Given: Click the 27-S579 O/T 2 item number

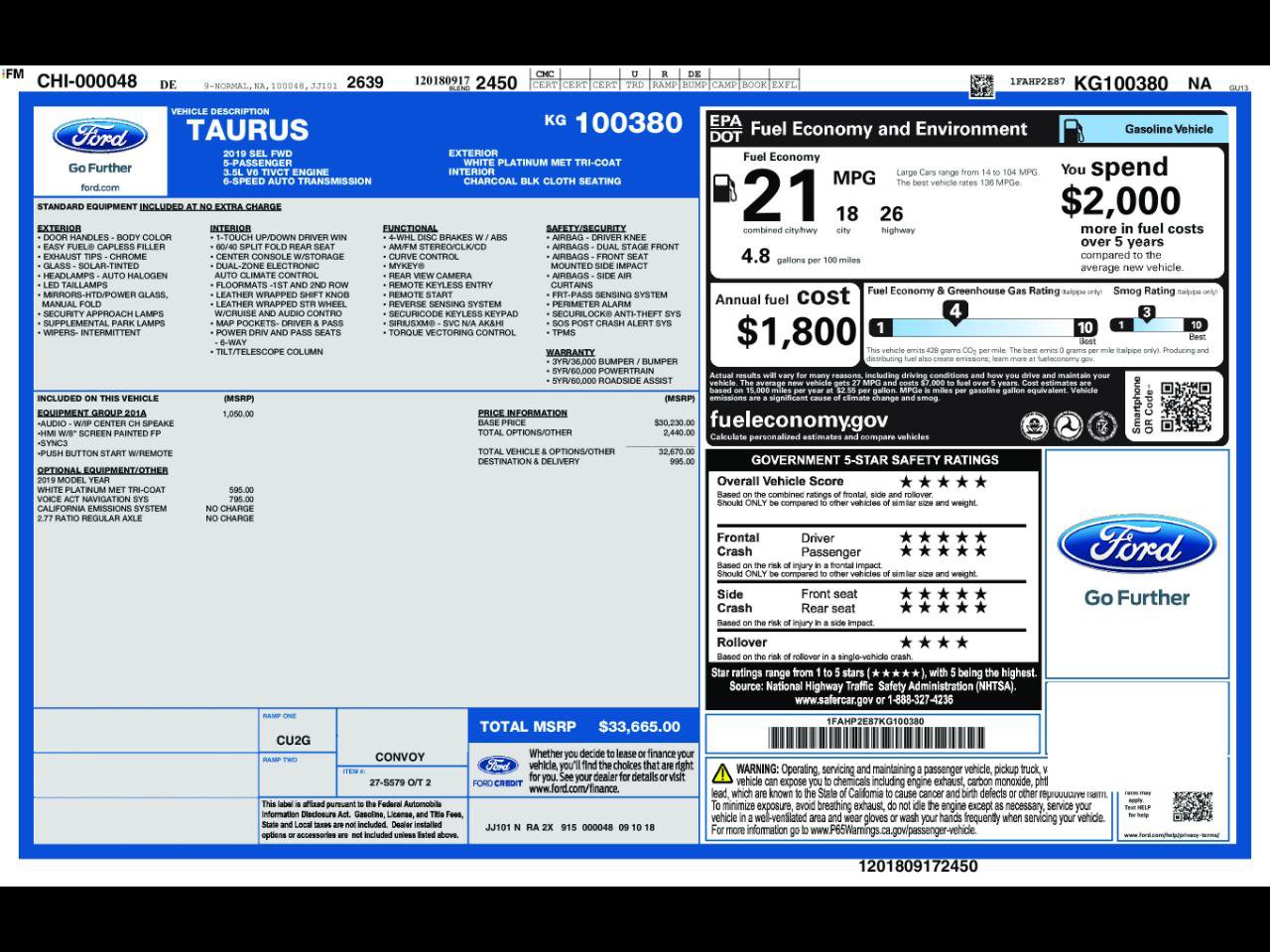Looking at the screenshot, I should tap(401, 782).
